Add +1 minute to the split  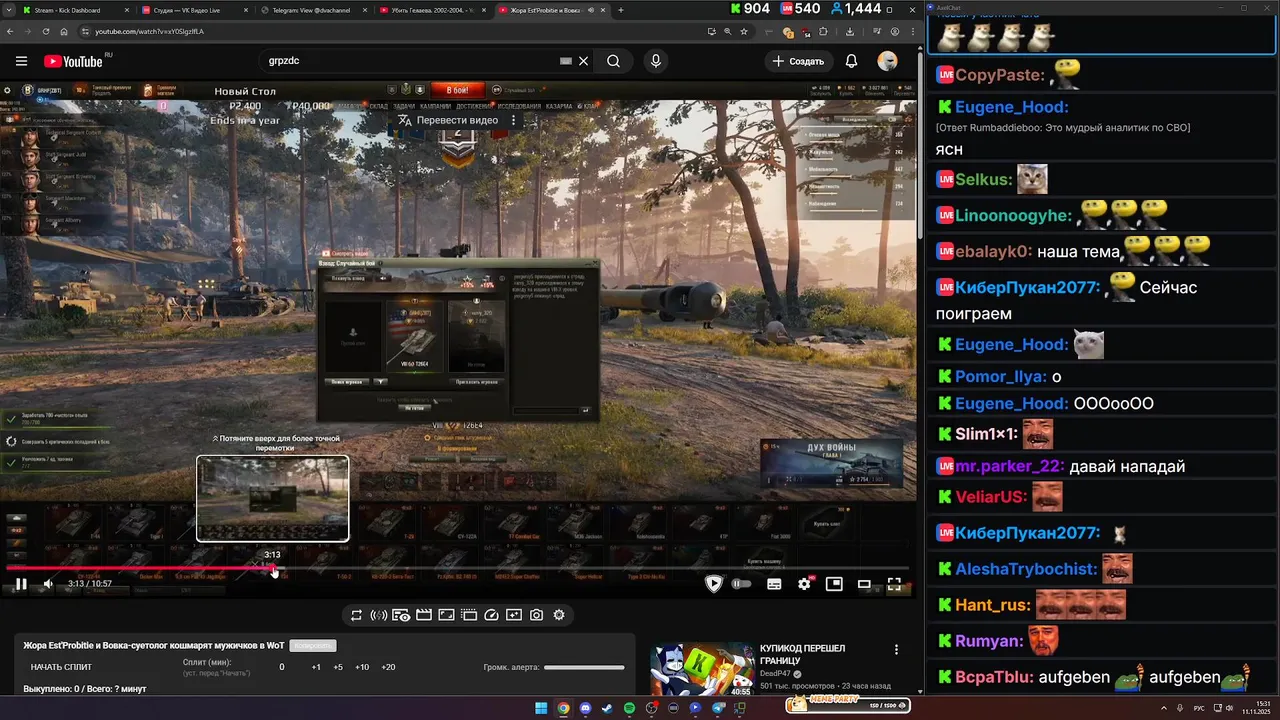coord(316,667)
